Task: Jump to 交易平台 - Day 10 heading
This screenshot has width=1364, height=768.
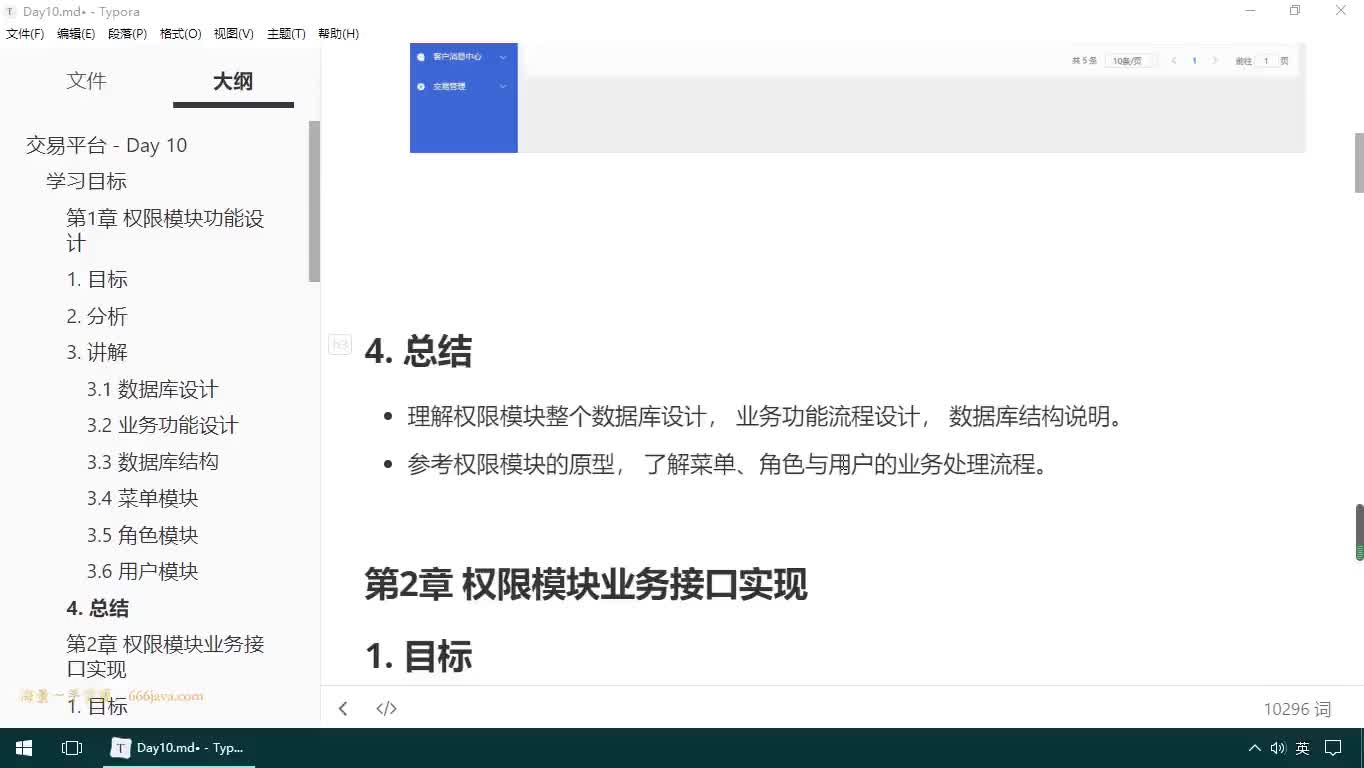Action: 107,145
